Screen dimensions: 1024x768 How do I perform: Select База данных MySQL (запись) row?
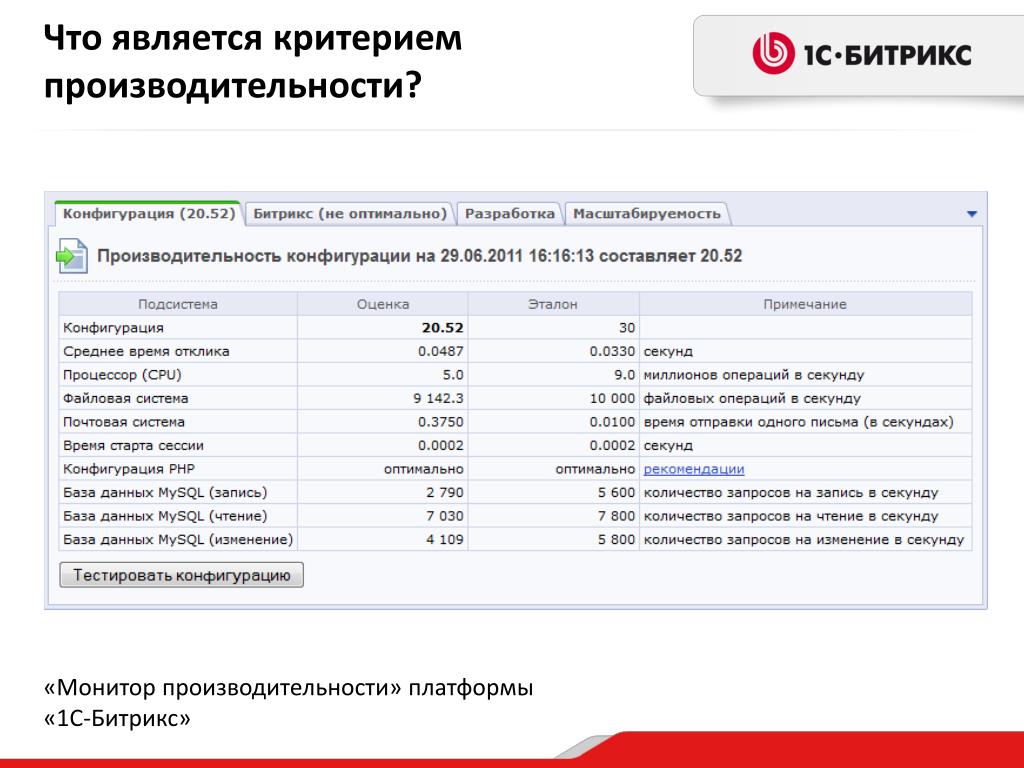click(x=165, y=492)
